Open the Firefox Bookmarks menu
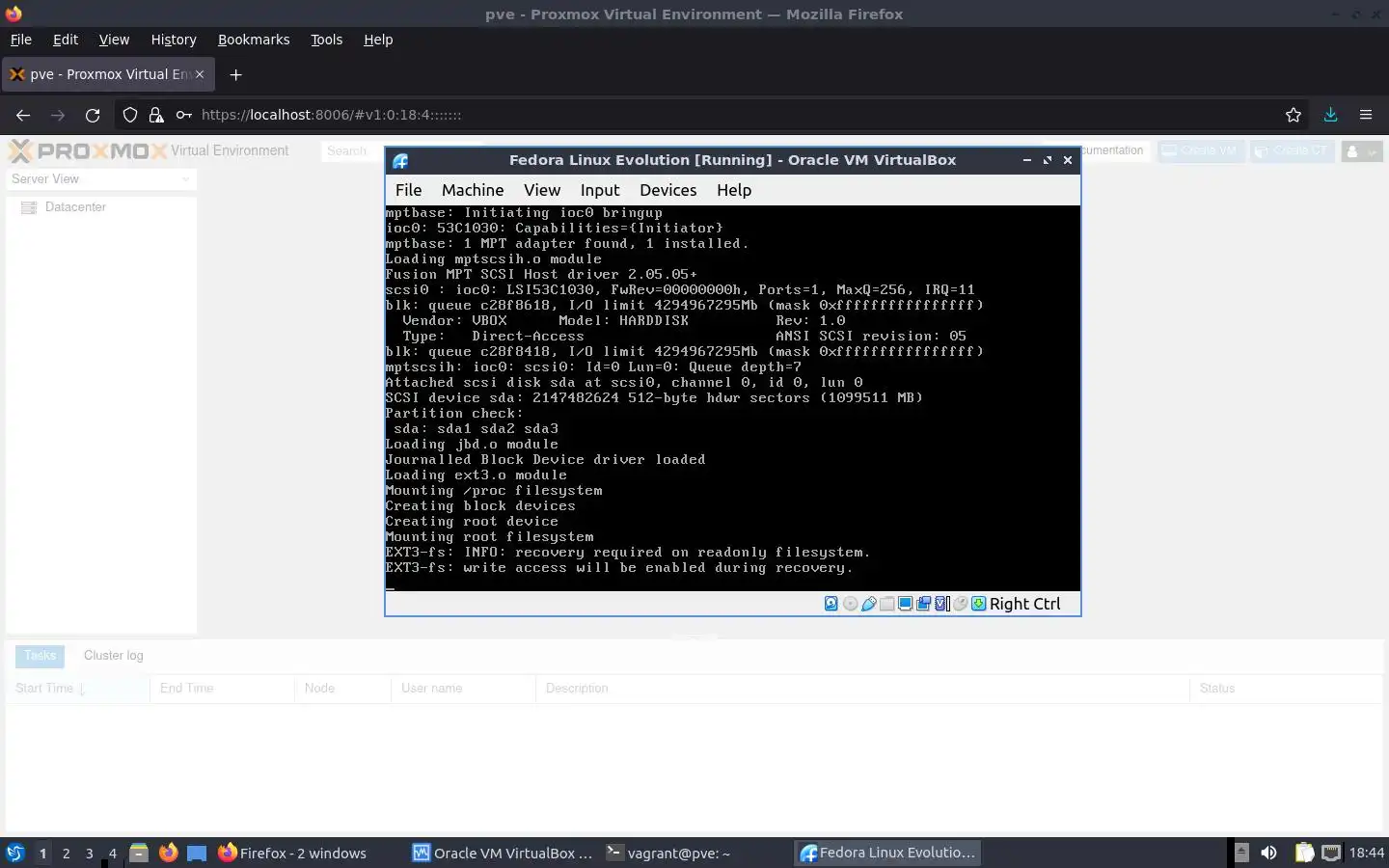 click(x=254, y=40)
